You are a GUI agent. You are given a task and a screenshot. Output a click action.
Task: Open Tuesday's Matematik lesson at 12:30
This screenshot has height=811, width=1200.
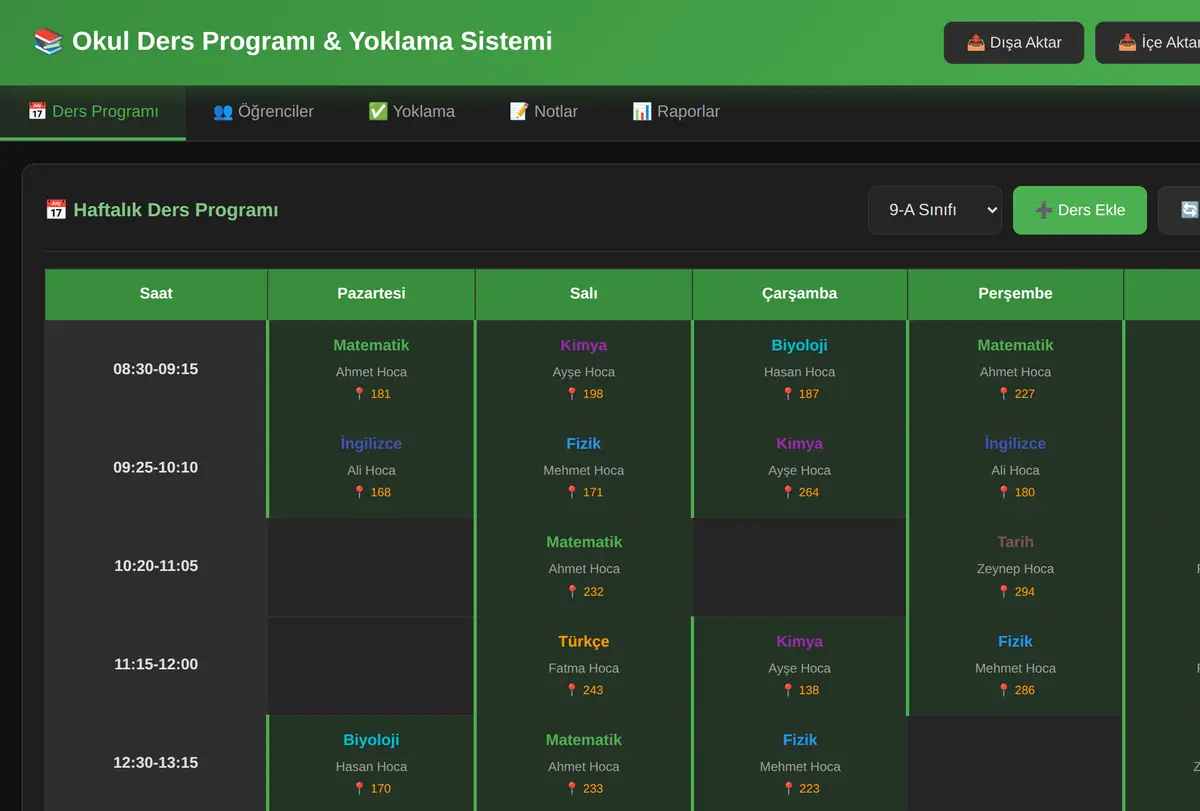coord(584,763)
